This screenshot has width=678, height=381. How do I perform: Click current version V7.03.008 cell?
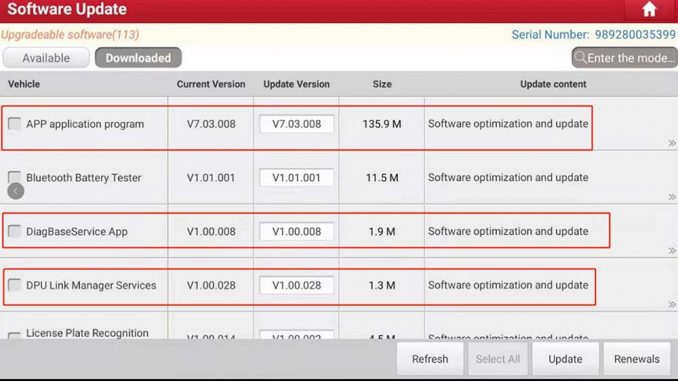[211, 124]
